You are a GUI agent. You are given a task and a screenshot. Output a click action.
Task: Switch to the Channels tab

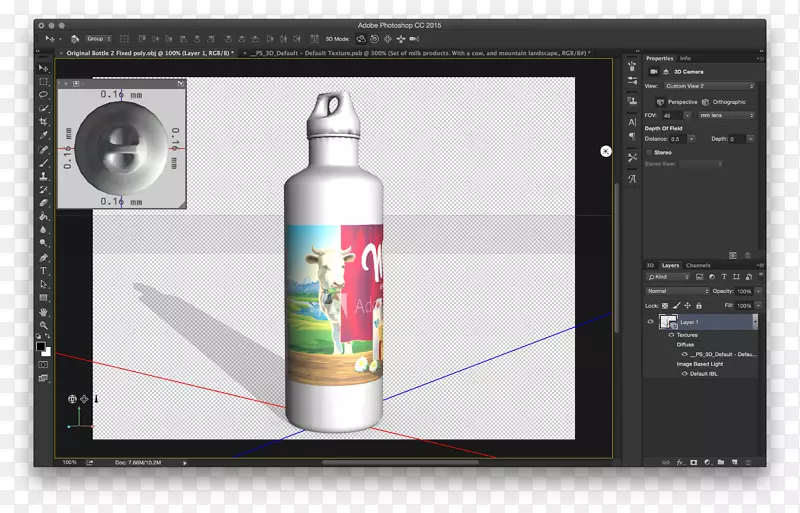[698, 265]
